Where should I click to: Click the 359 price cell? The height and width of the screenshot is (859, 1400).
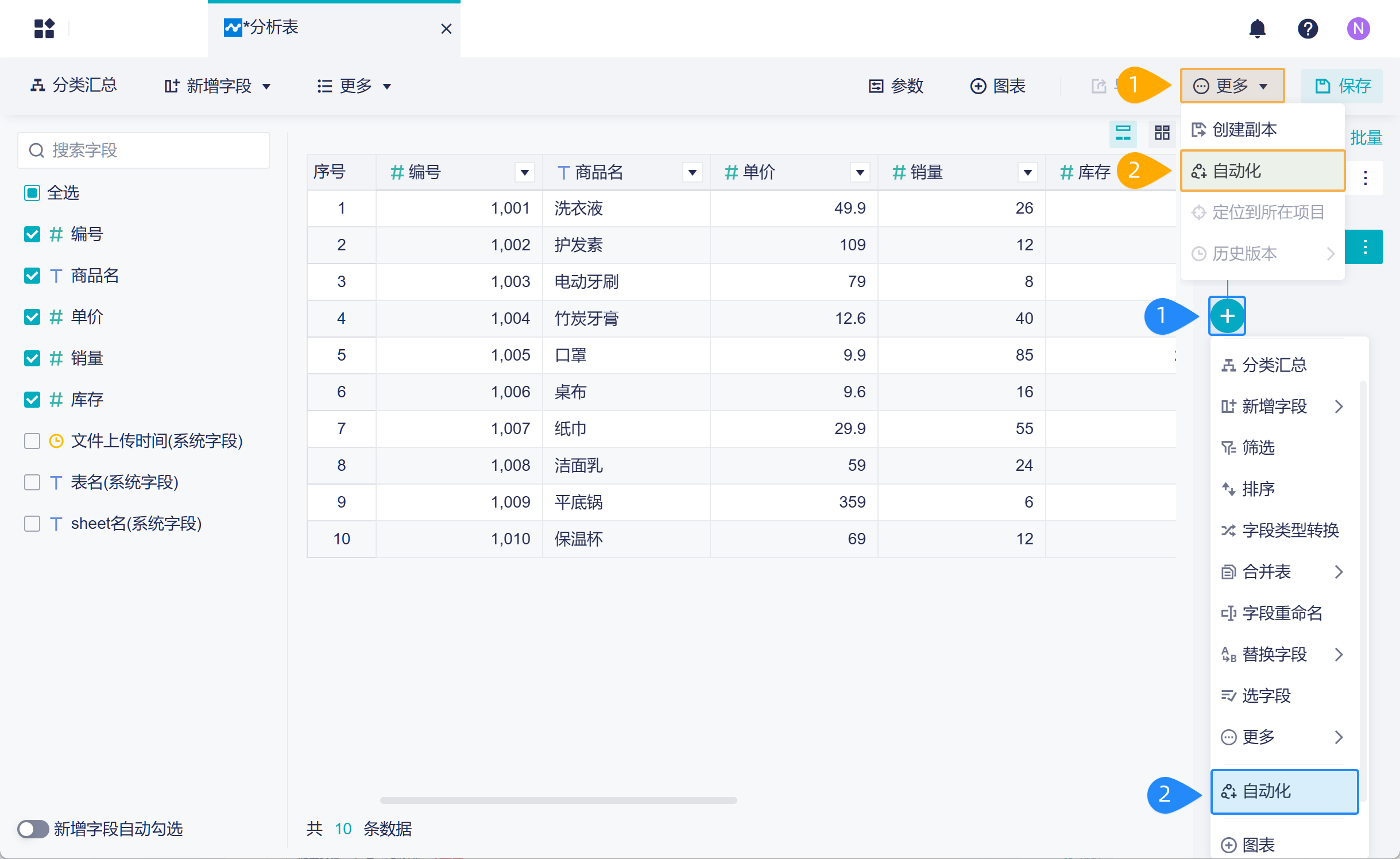[x=794, y=502]
